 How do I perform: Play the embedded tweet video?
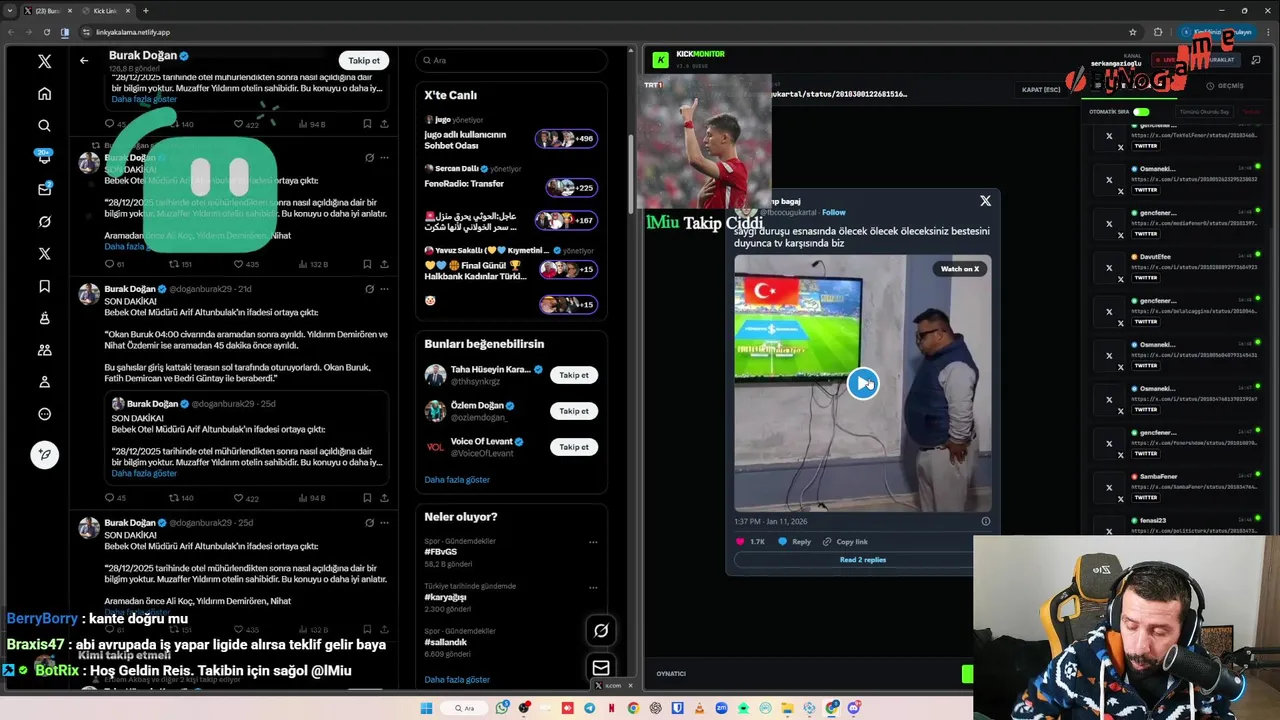(862, 383)
